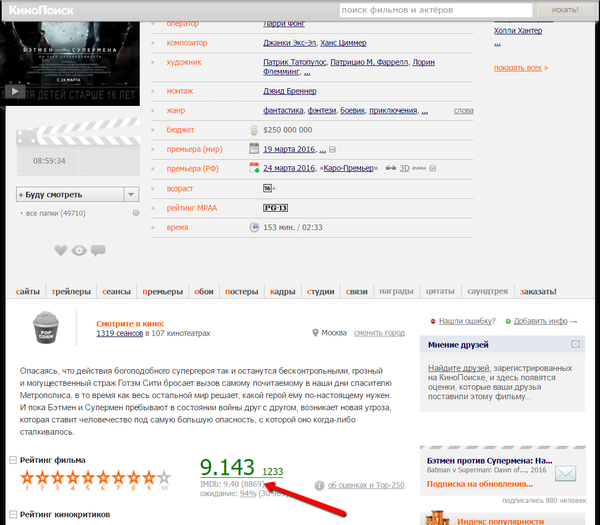The height and width of the screenshot is (525, 600).
Task: Click the 16+ age rating icon
Action: click(269, 188)
